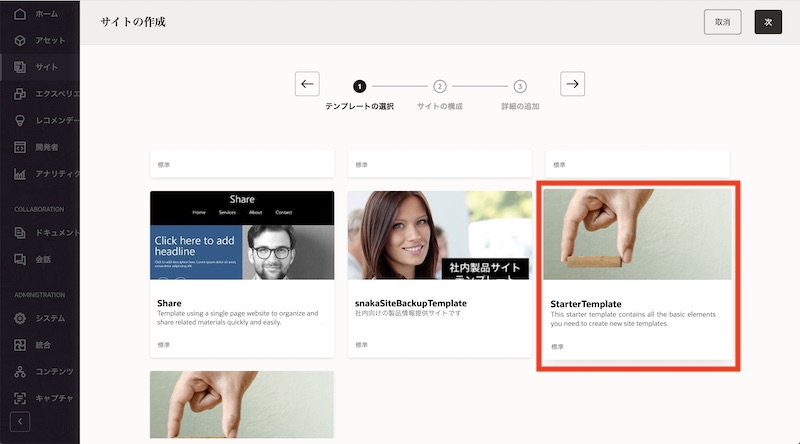Open the Assets cube icon
This screenshot has height=444, width=800.
point(20,41)
